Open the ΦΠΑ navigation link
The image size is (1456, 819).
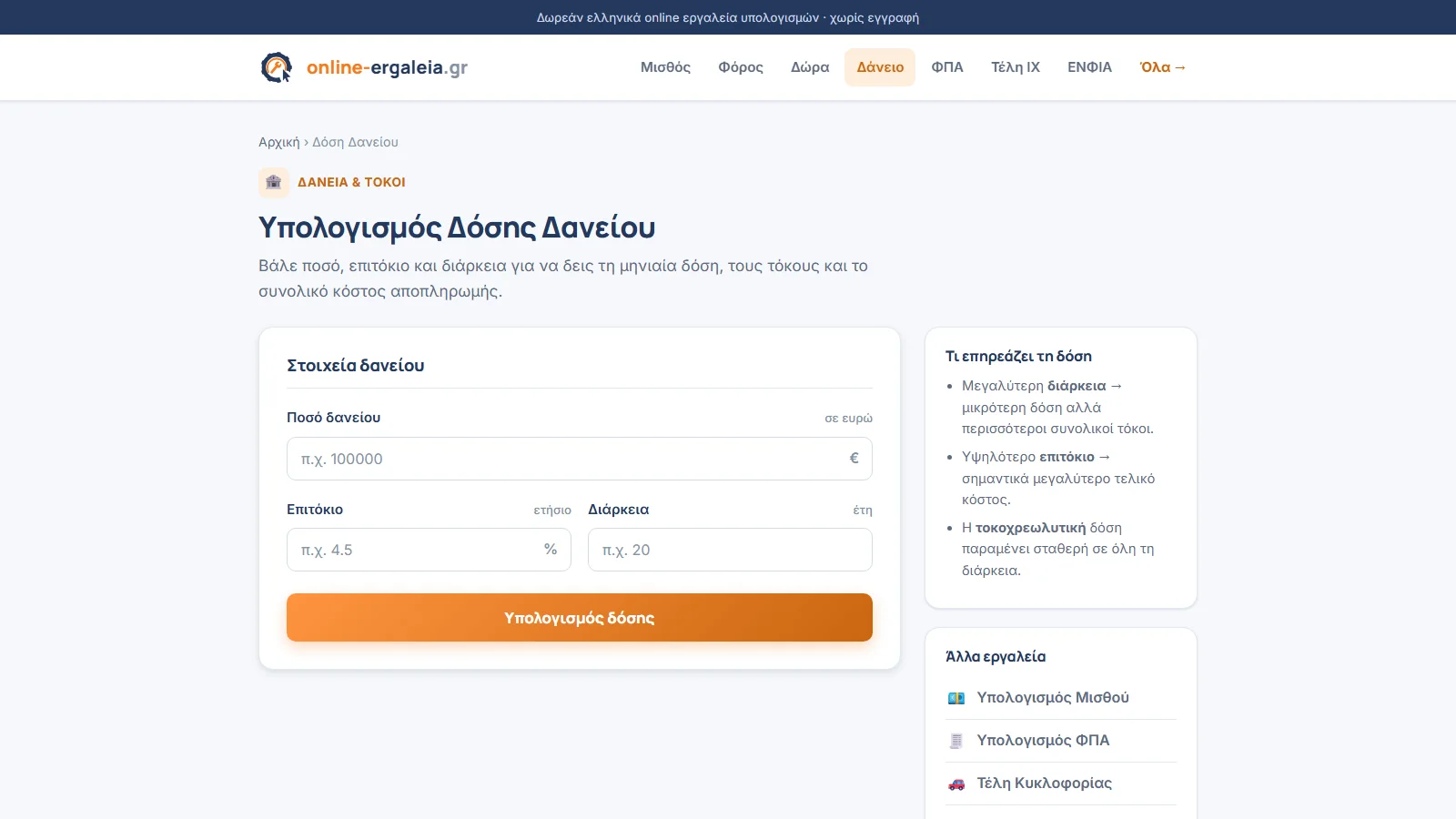[x=947, y=67]
